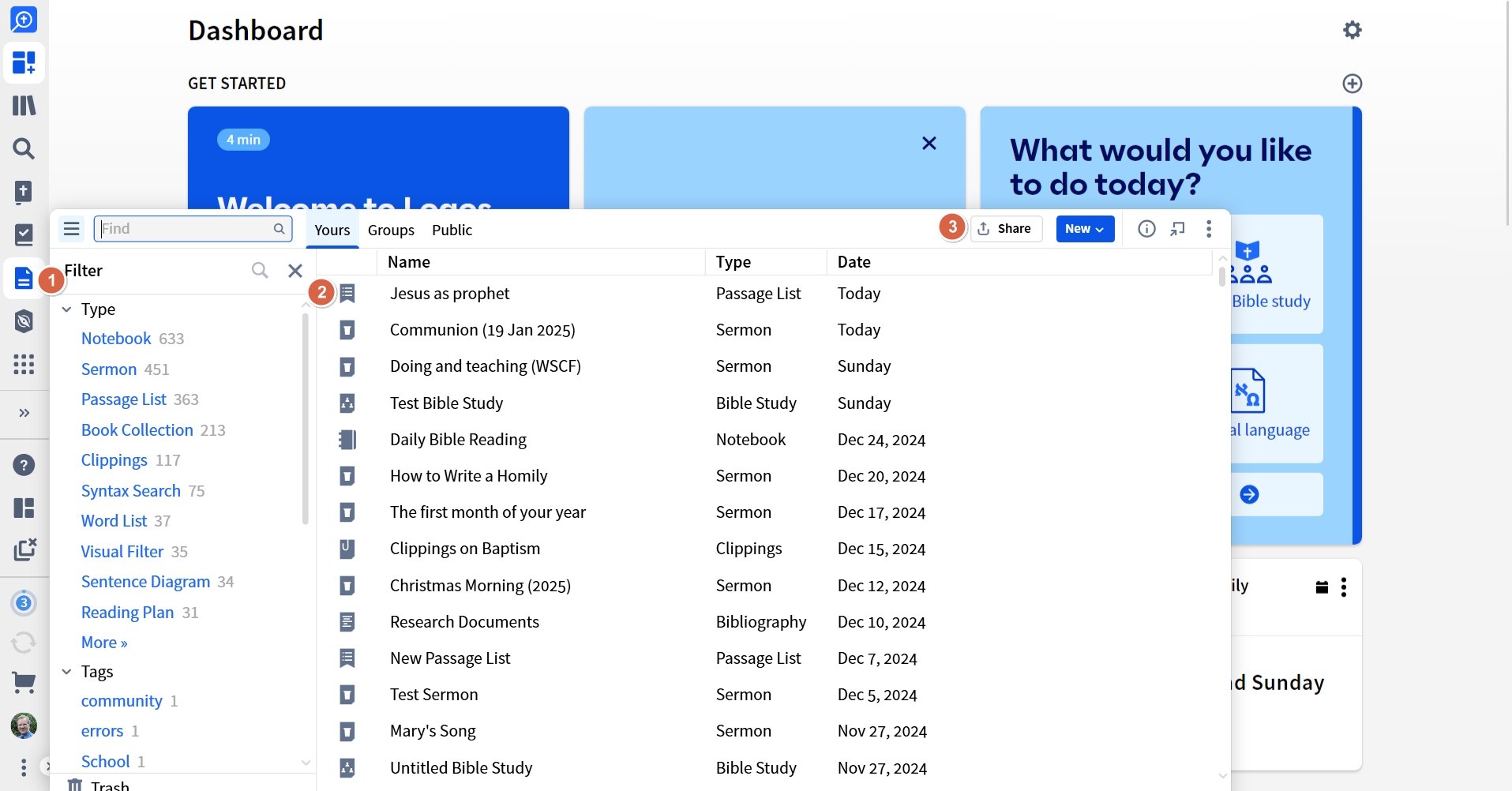This screenshot has height=791, width=1512.
Task: Open the calendar icon on Dashboard card
Action: pyautogui.click(x=1322, y=587)
